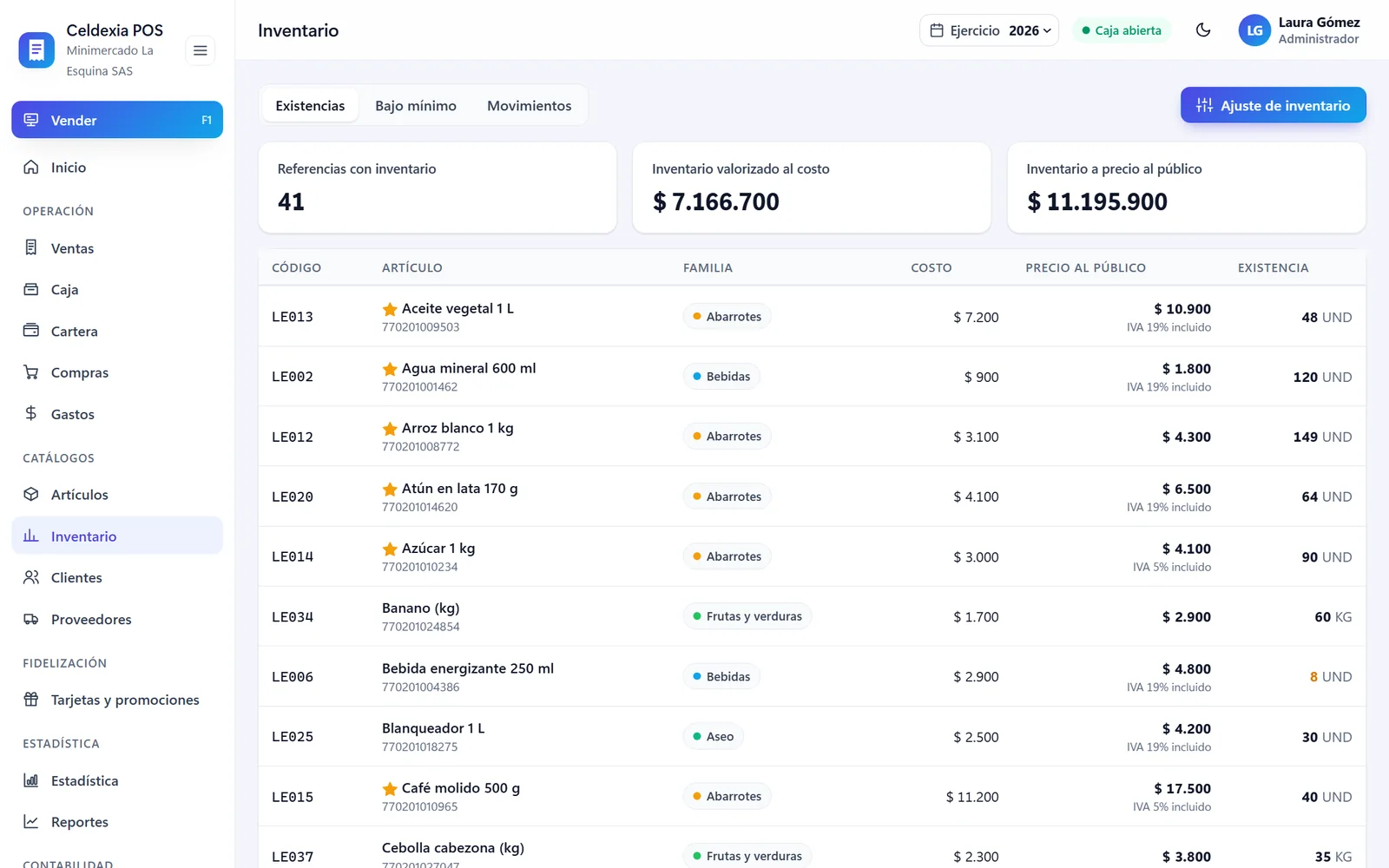Click the cost $ 11.200
Viewport: 1389px width, 868px height.
pos(972,797)
